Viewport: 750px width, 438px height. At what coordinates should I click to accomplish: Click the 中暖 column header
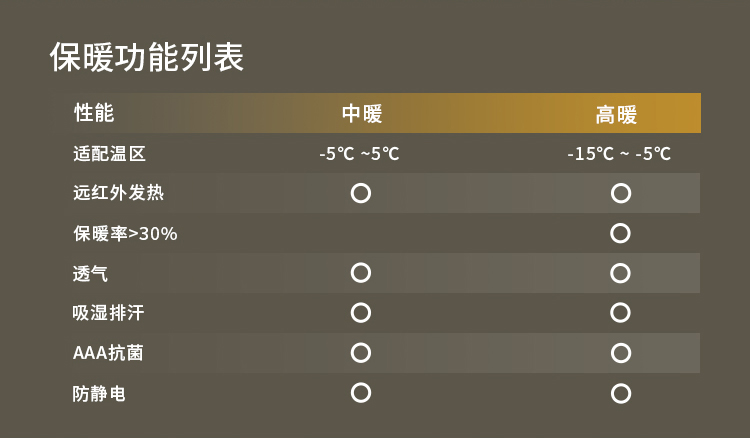tap(362, 114)
